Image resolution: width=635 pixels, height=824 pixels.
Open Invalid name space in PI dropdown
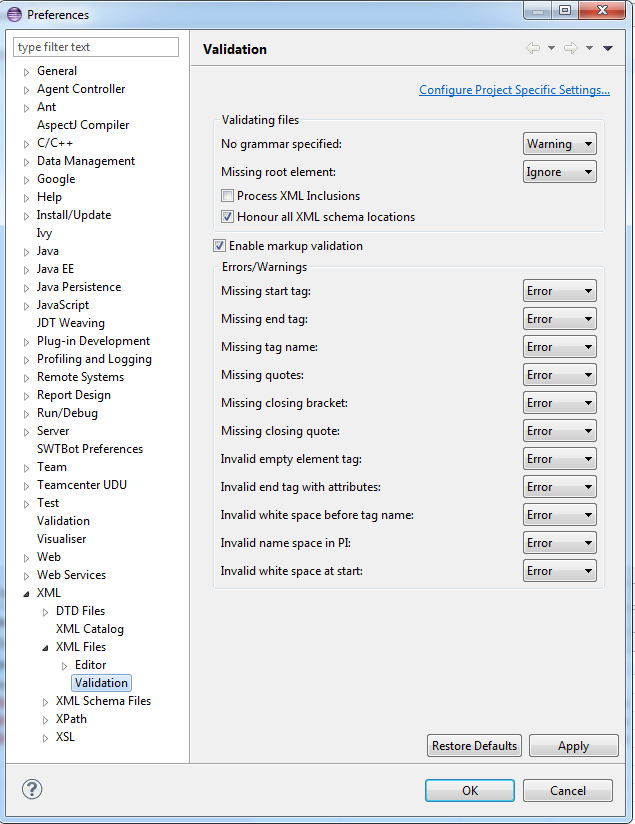[559, 543]
